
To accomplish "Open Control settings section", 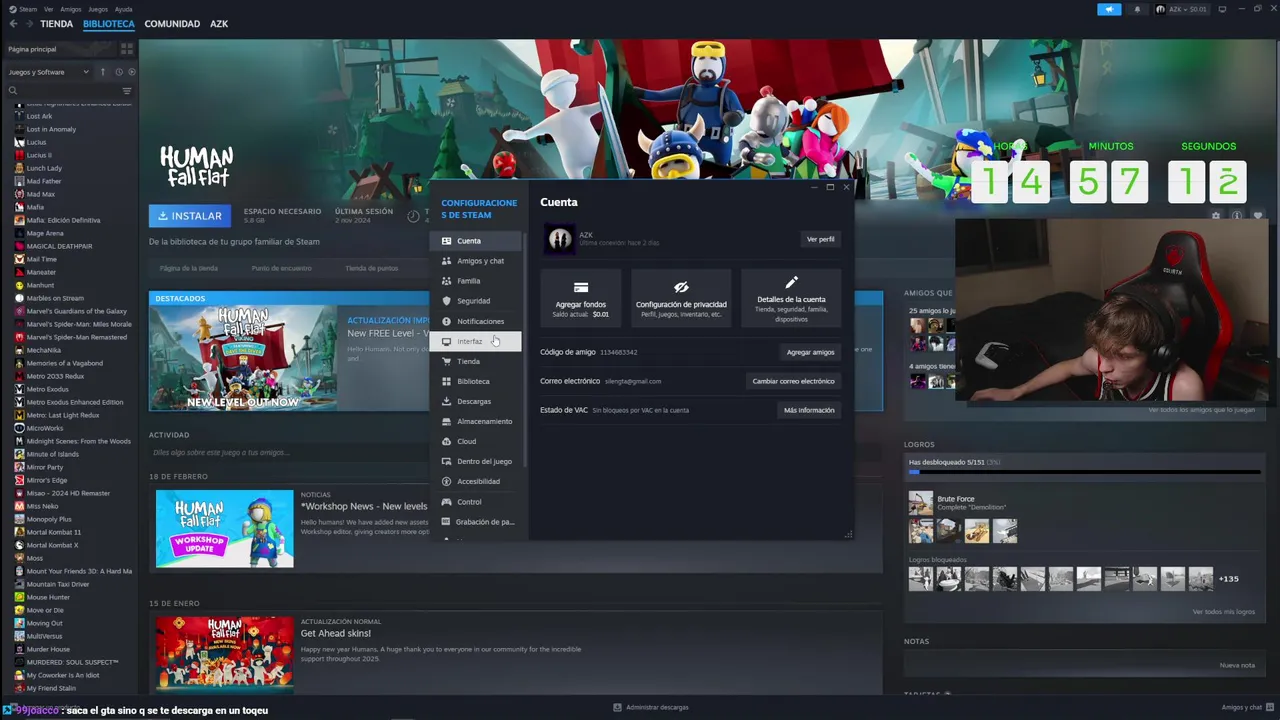I will 476,502.
